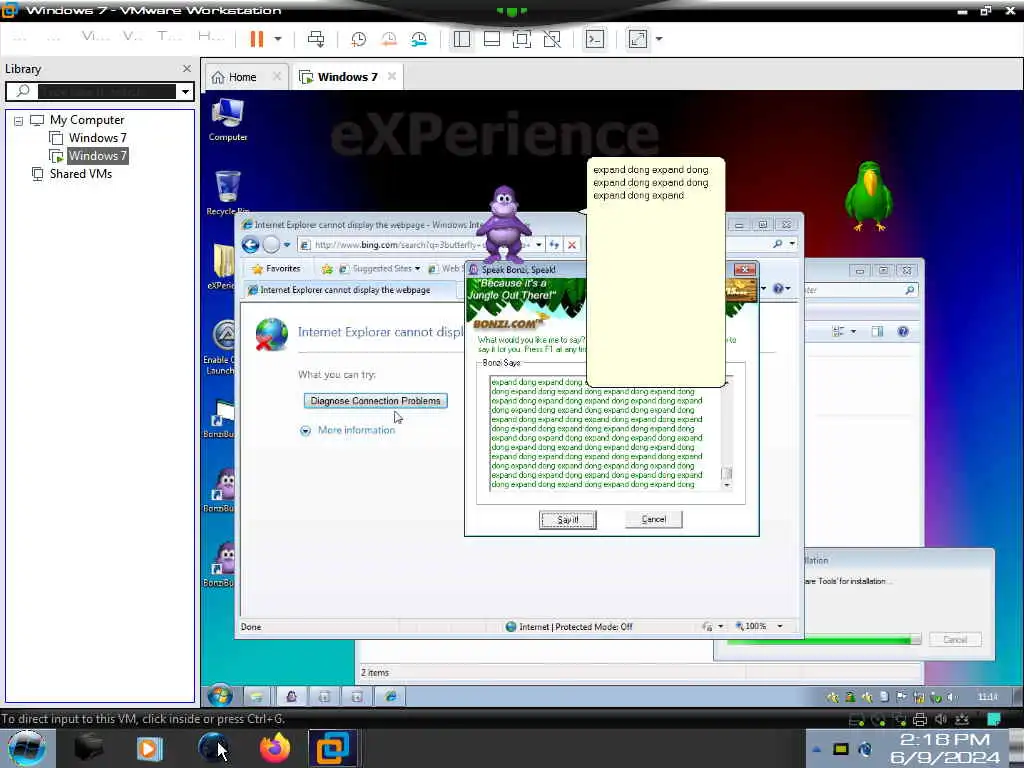
Task: Click Say it! in the Speak Bonzi dialog
Action: point(568,520)
